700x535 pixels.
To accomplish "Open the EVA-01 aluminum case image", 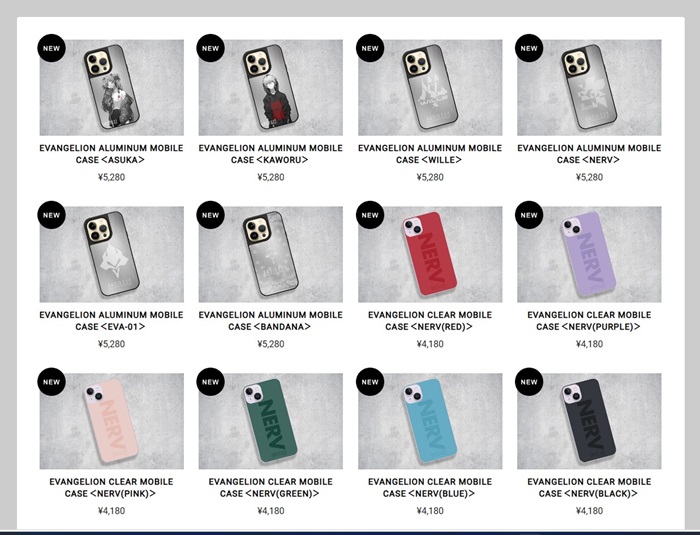I will [x=112, y=254].
